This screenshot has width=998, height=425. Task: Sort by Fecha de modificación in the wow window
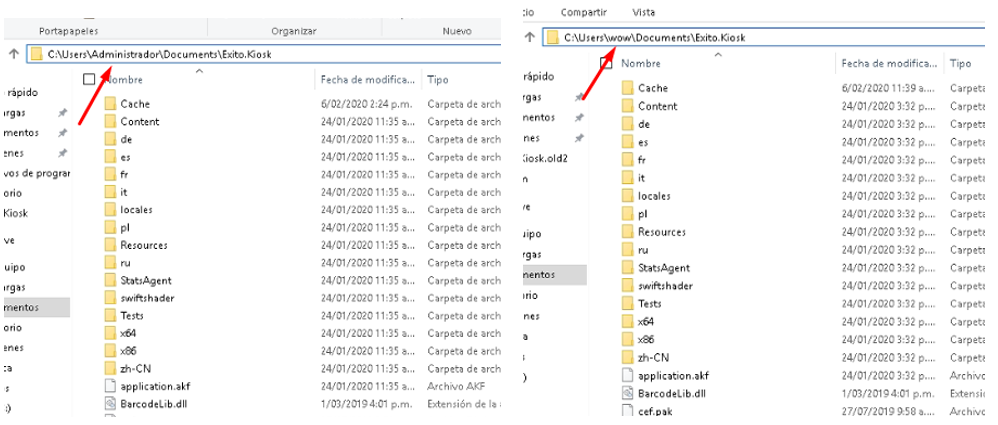coord(888,63)
